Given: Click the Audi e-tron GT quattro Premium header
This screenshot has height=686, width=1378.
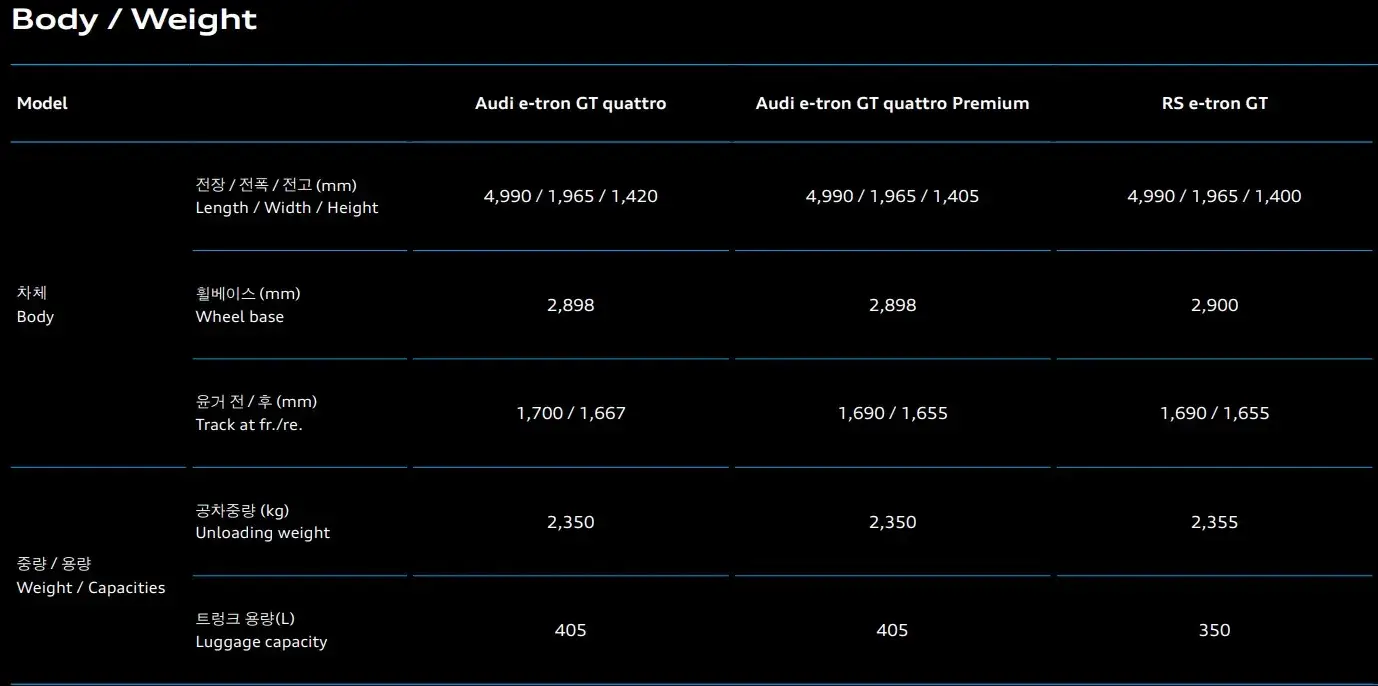Looking at the screenshot, I should (892, 103).
